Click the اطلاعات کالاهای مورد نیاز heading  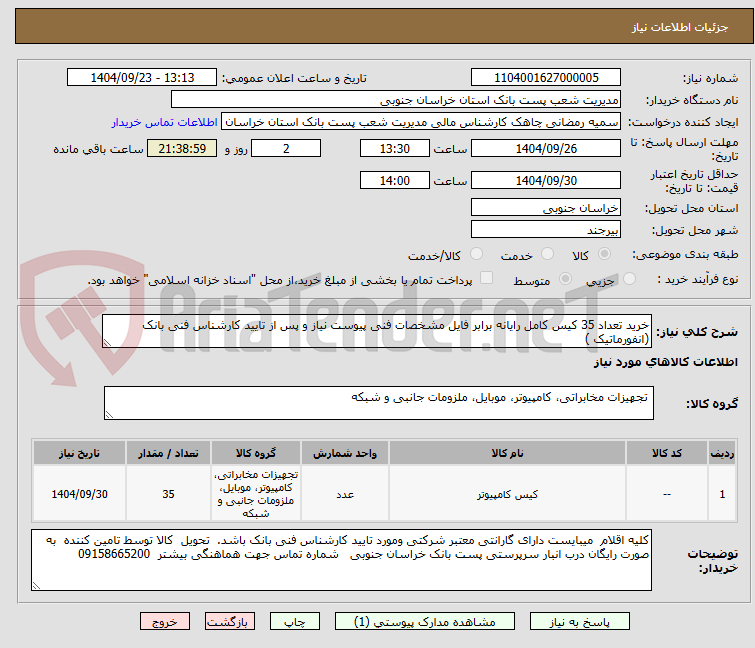tap(665, 362)
